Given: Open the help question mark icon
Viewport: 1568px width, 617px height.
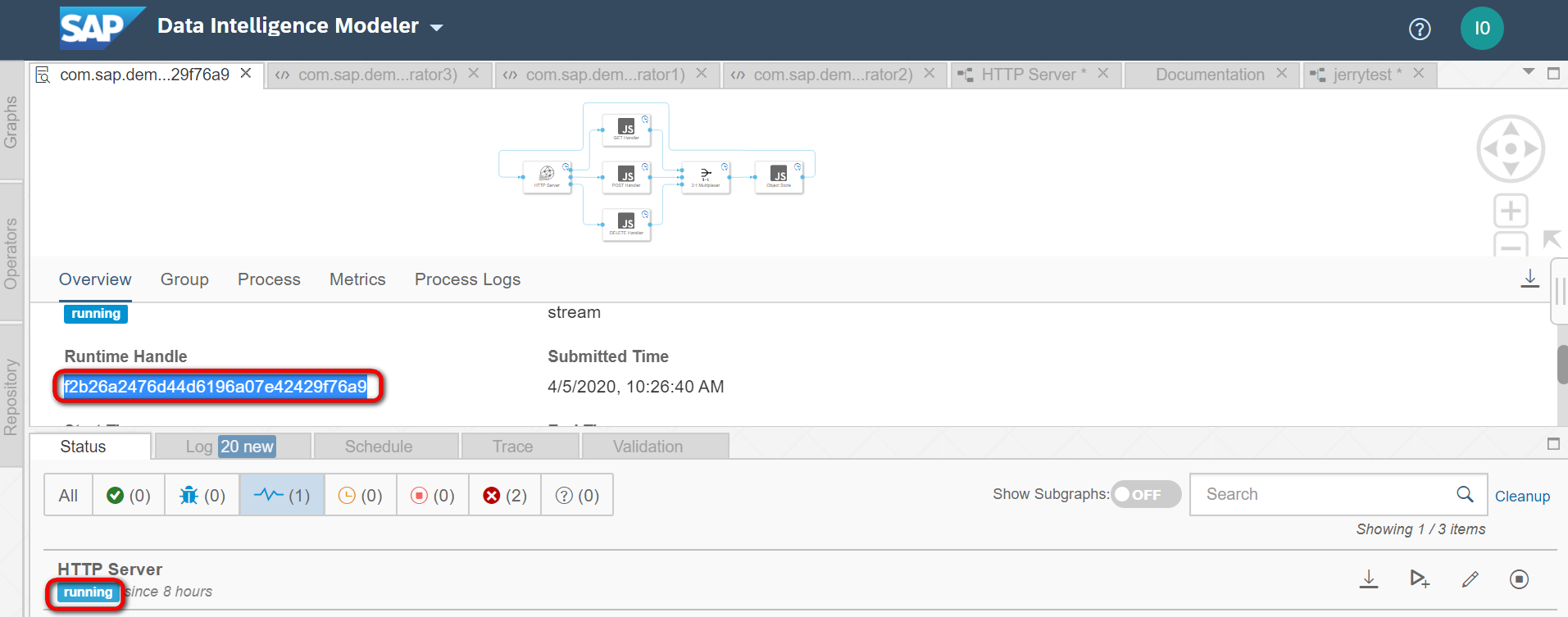Looking at the screenshot, I should 1420,29.
